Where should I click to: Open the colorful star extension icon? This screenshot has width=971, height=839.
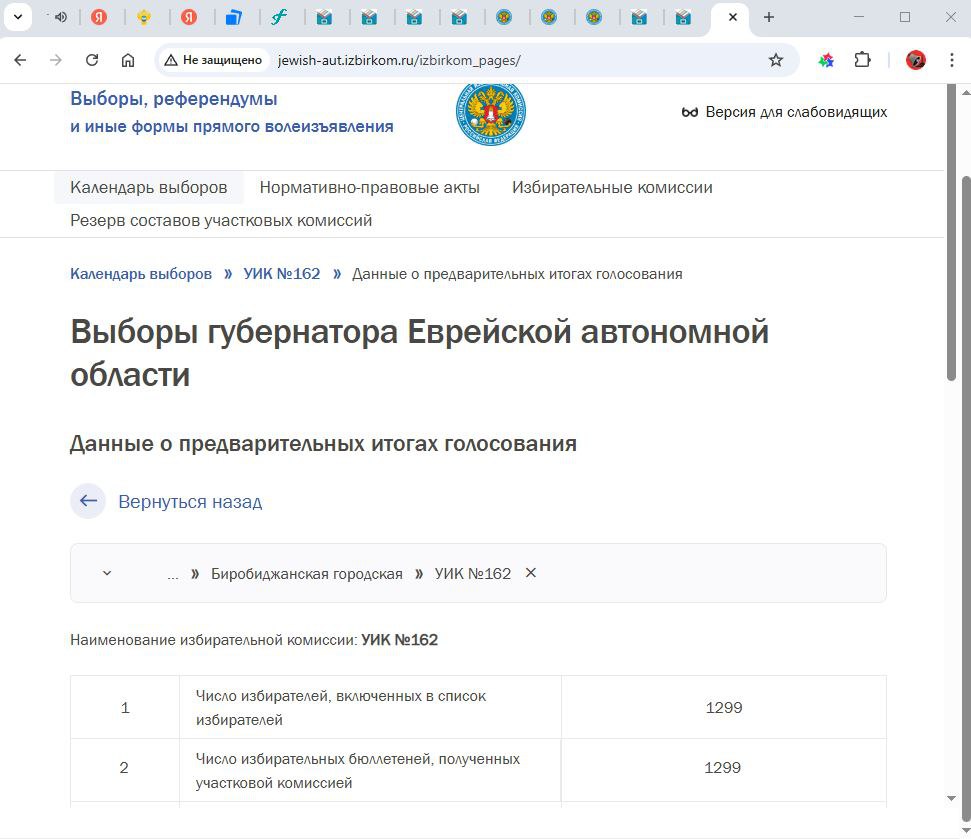tap(826, 60)
